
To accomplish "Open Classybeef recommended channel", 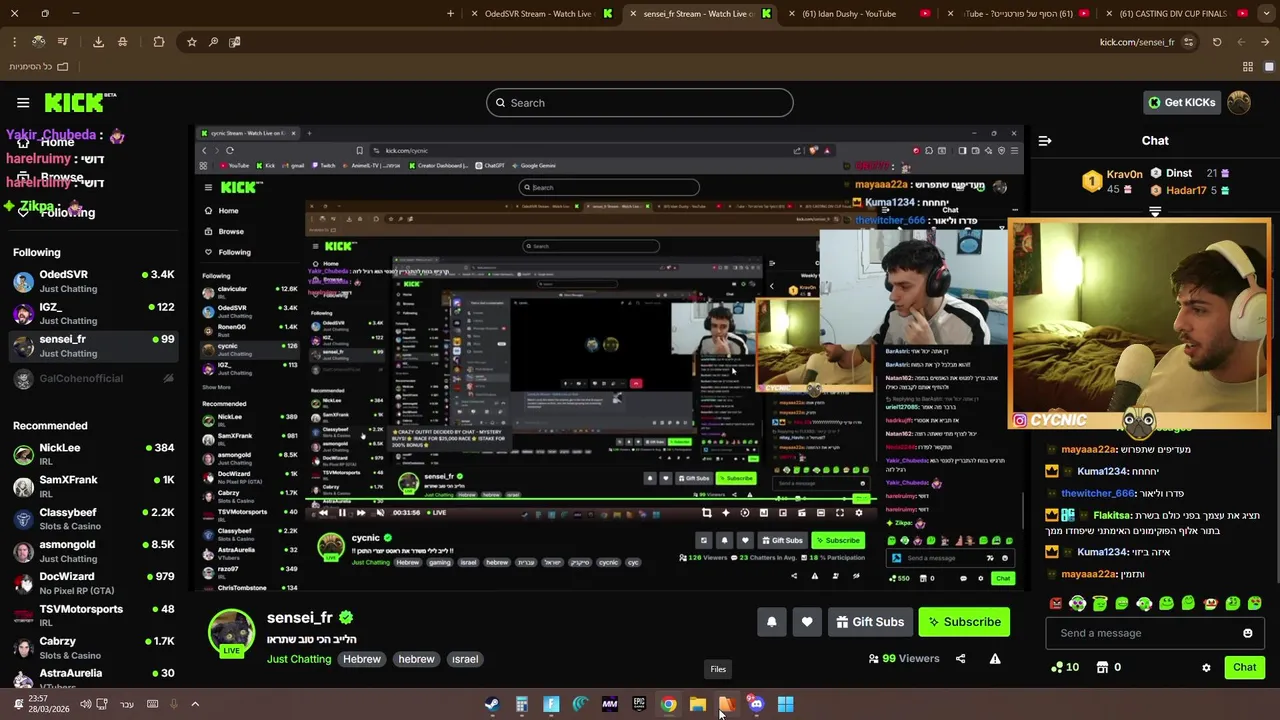I will pyautogui.click(x=95, y=519).
